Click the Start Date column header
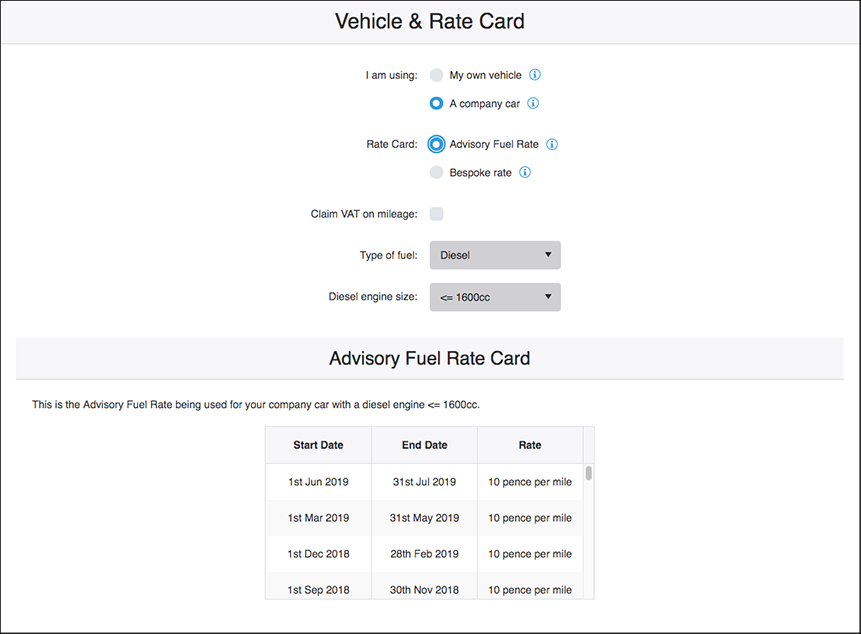The width and height of the screenshot is (861, 634). coord(318,445)
